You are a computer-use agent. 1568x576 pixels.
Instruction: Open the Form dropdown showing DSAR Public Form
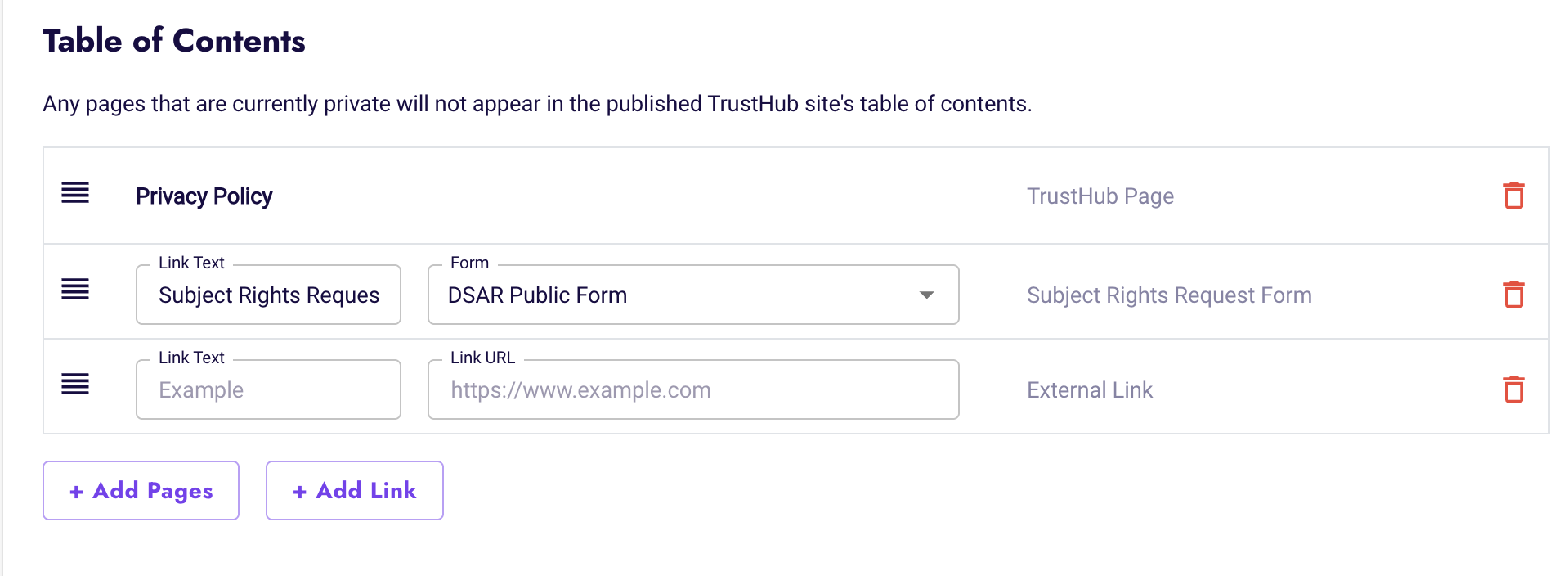click(693, 295)
